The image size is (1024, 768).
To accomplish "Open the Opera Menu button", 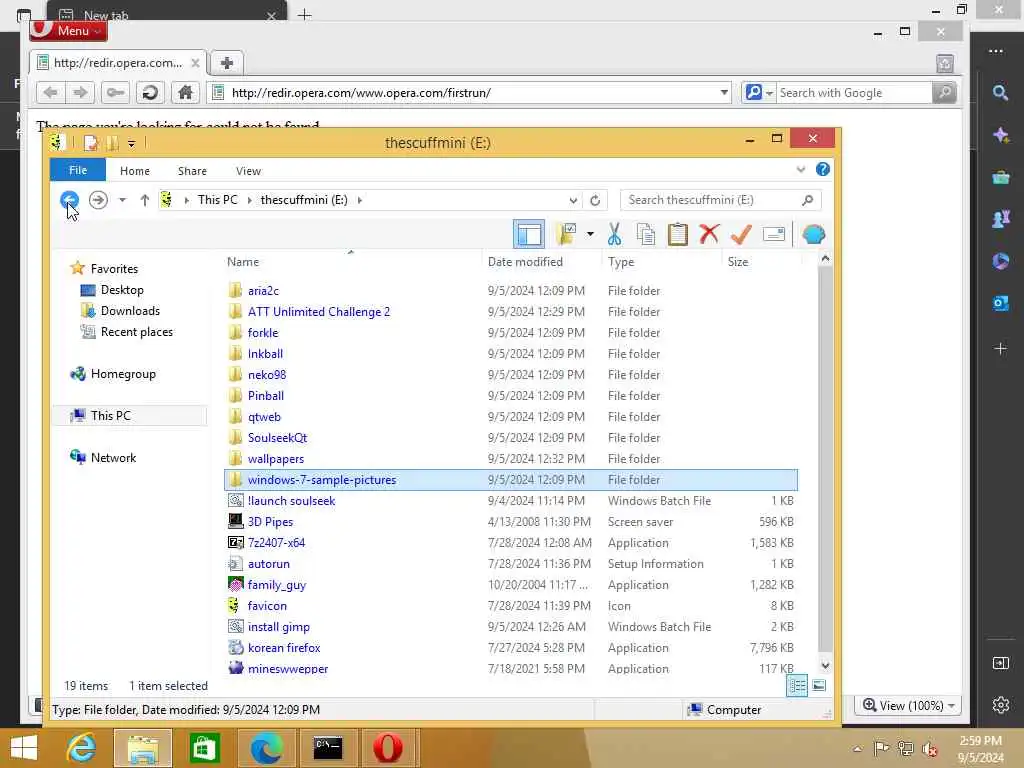I will 68,30.
